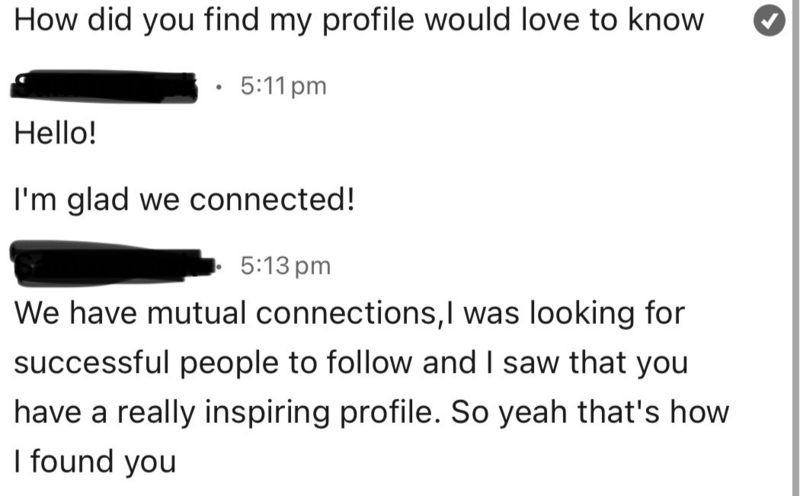The width and height of the screenshot is (800, 496).
Task: Click the dot separator before 5:11 pm
Action: click(x=219, y=86)
